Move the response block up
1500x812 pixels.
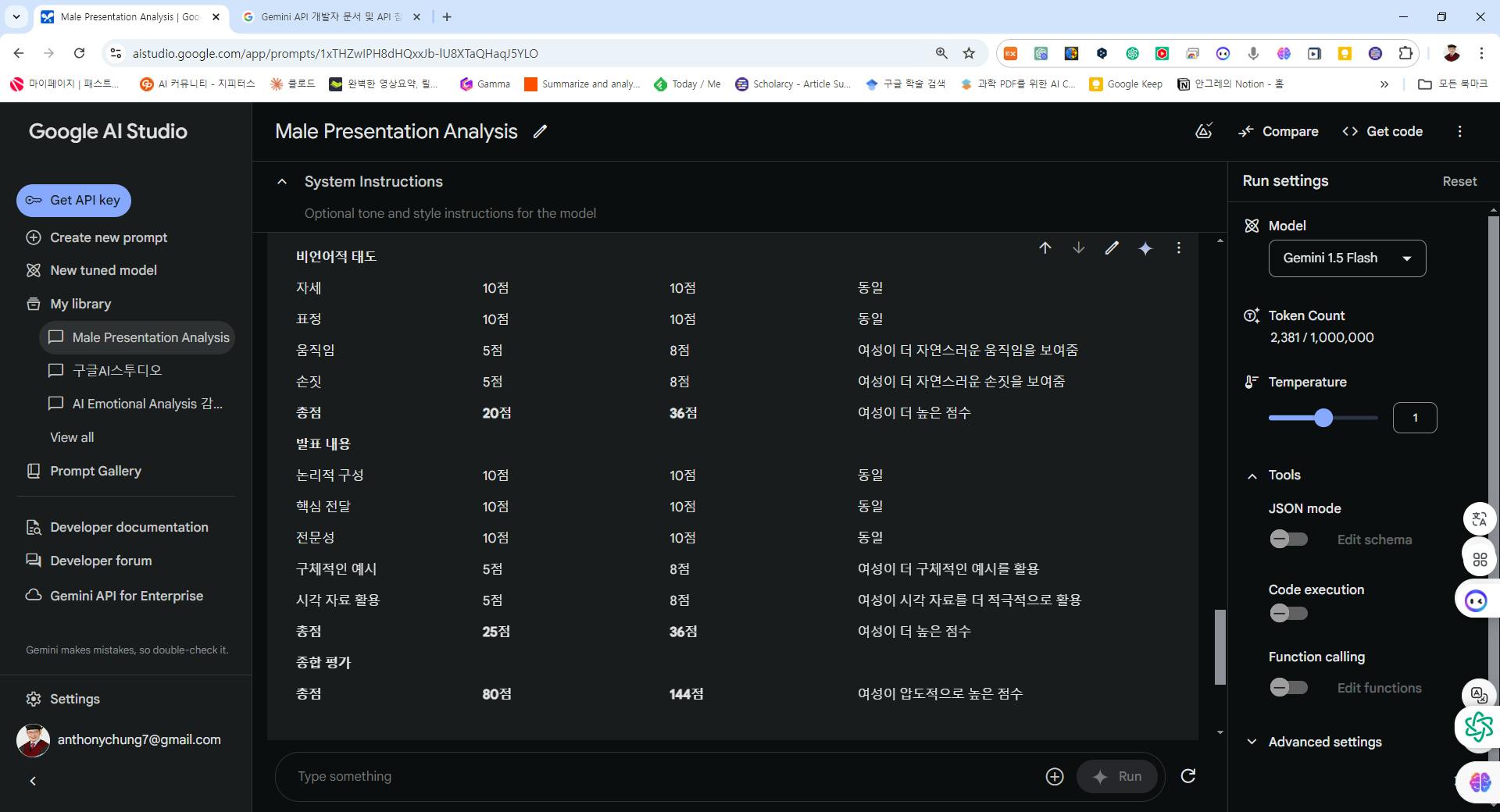1045,248
